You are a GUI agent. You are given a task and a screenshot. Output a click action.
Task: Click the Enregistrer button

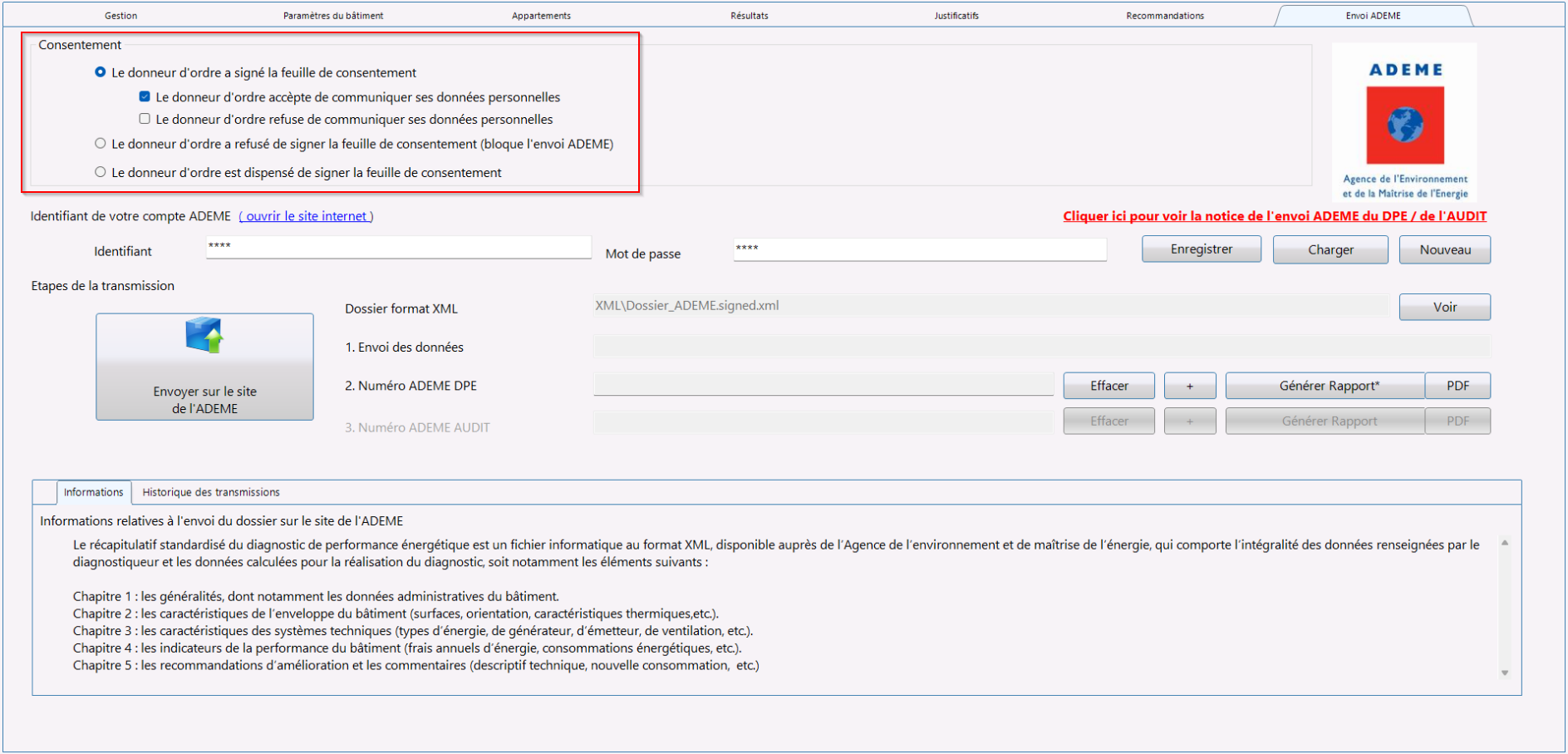click(x=1201, y=249)
